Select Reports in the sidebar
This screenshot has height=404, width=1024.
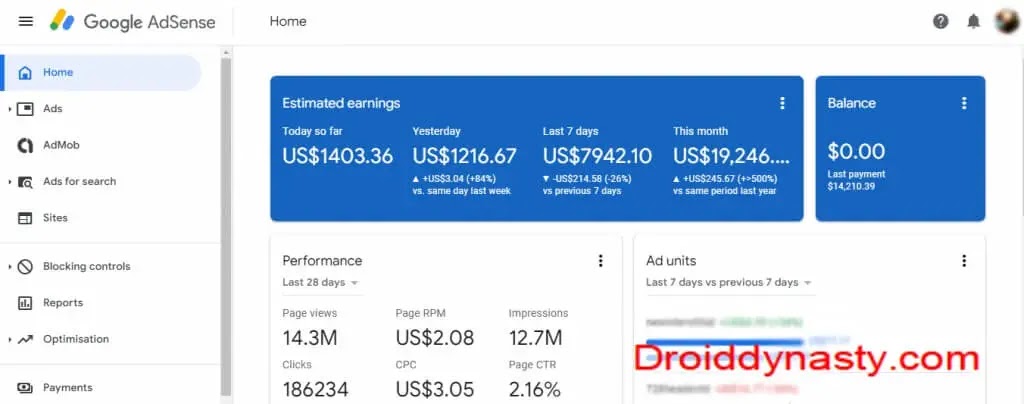pos(63,303)
